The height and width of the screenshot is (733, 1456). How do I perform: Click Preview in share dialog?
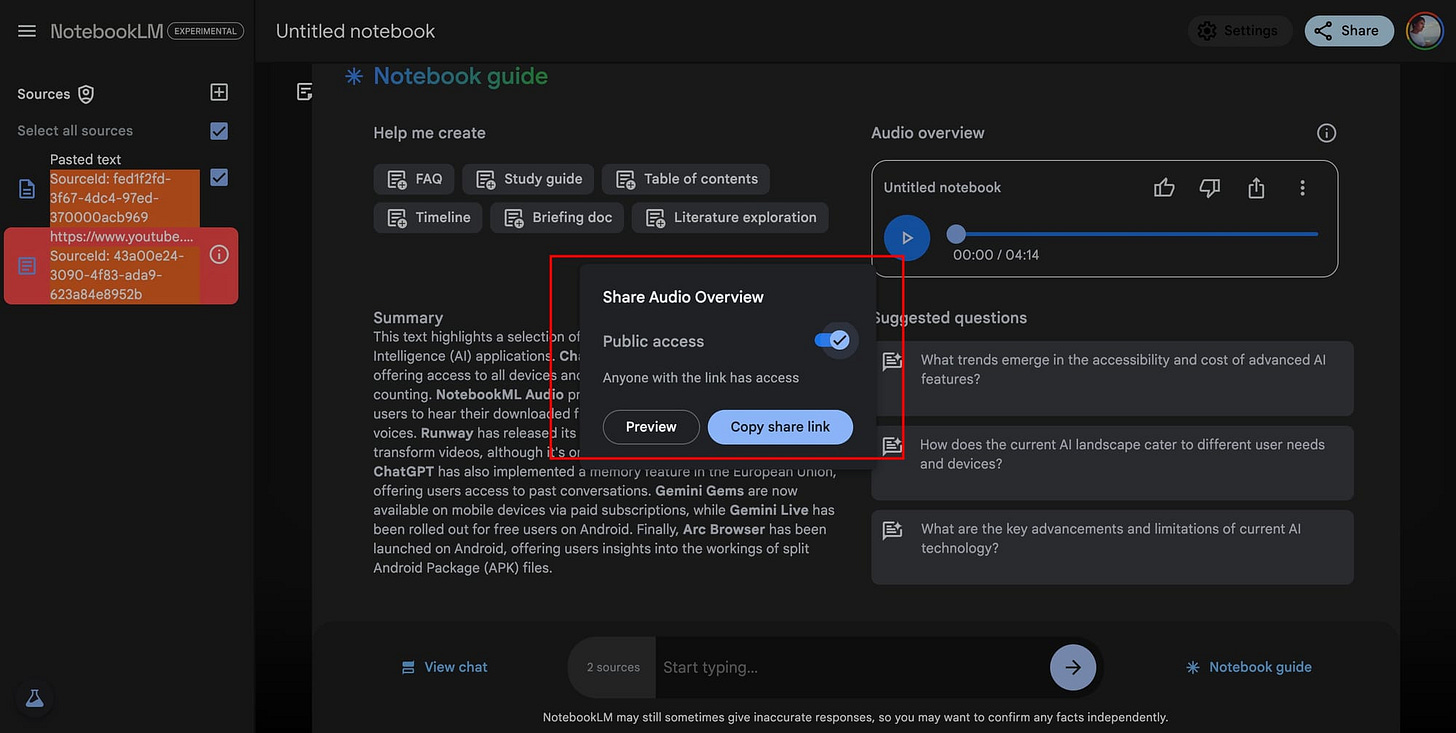(651, 427)
